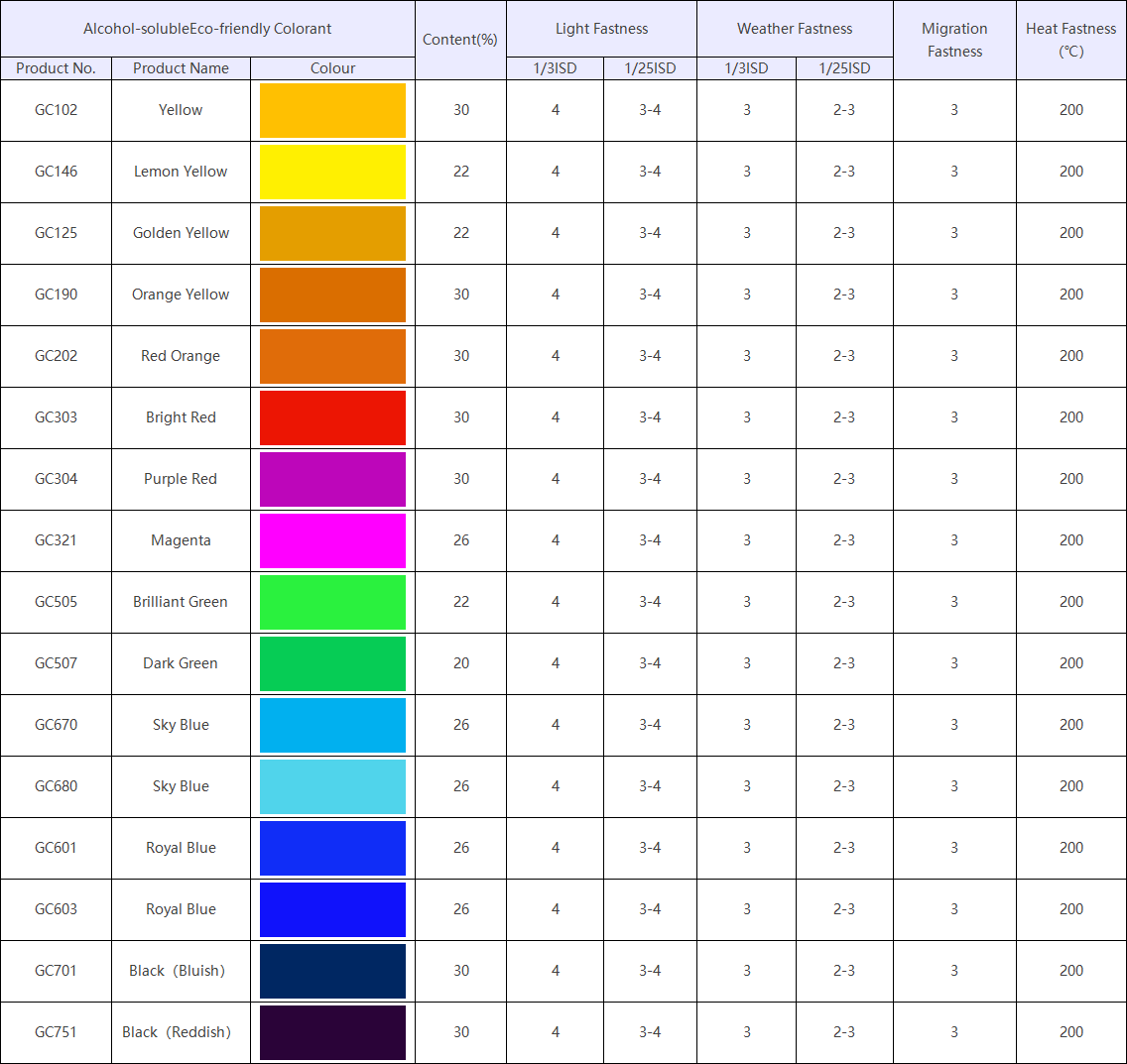
Task: Select product number GC125
Action: [56, 233]
